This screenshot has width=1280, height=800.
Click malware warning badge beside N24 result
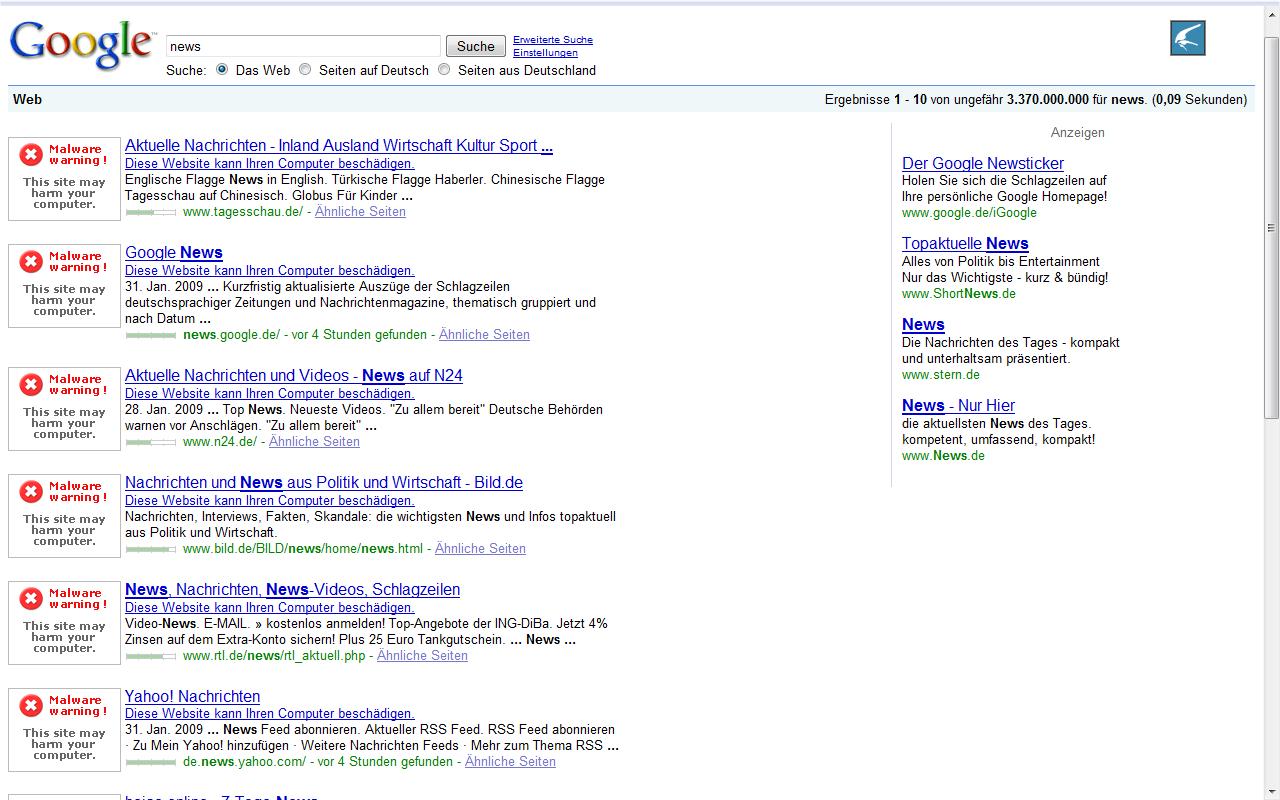tap(64, 409)
